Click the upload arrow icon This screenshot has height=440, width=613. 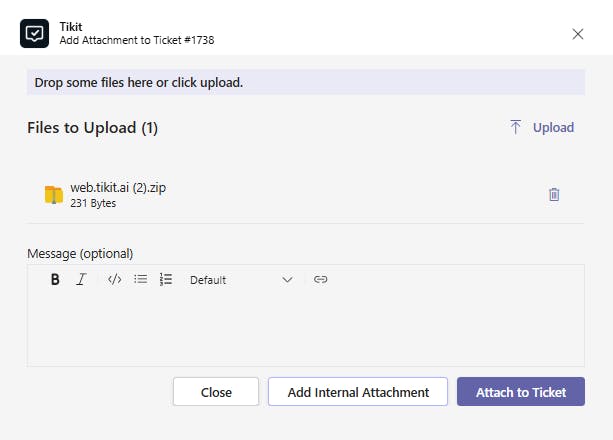[516, 127]
